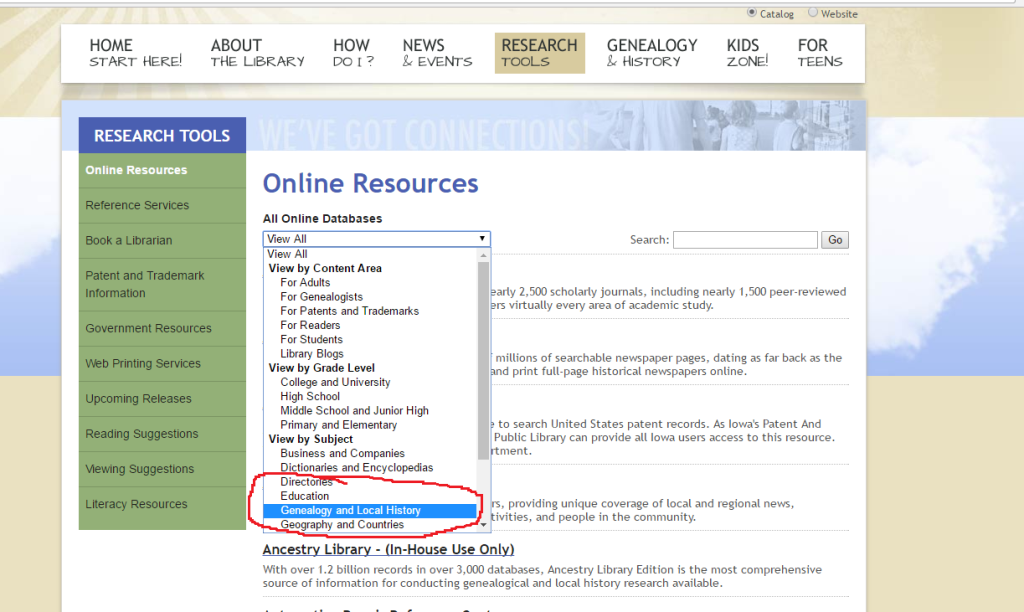Collapse the View All dropdown arrow
The image size is (1024, 612).
[483, 239]
